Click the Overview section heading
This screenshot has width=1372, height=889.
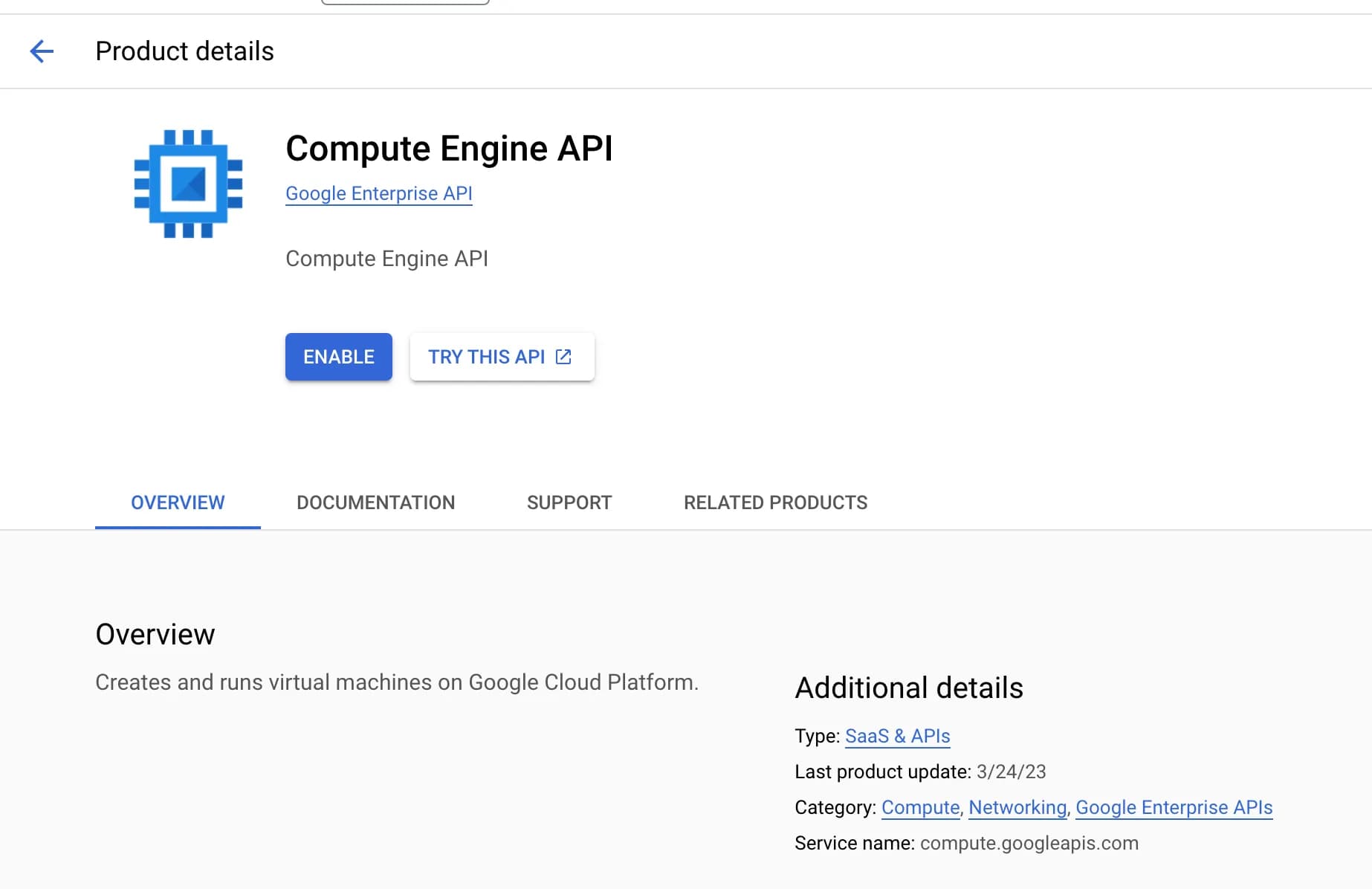tap(155, 634)
